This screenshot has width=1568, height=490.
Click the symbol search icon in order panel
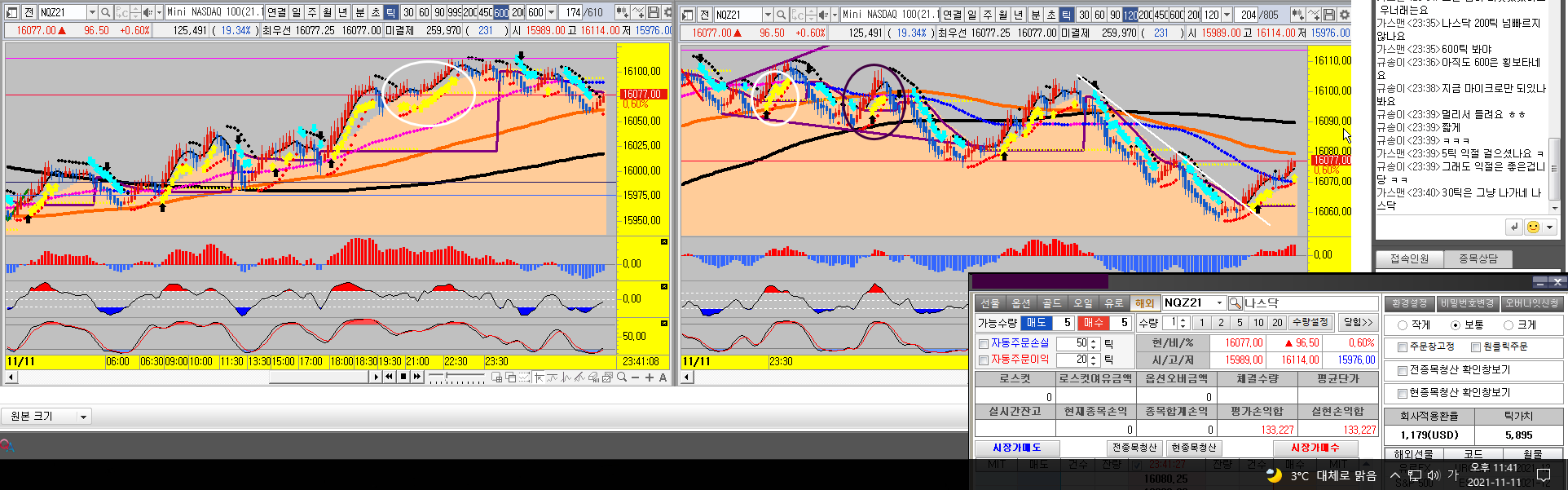(x=1235, y=303)
